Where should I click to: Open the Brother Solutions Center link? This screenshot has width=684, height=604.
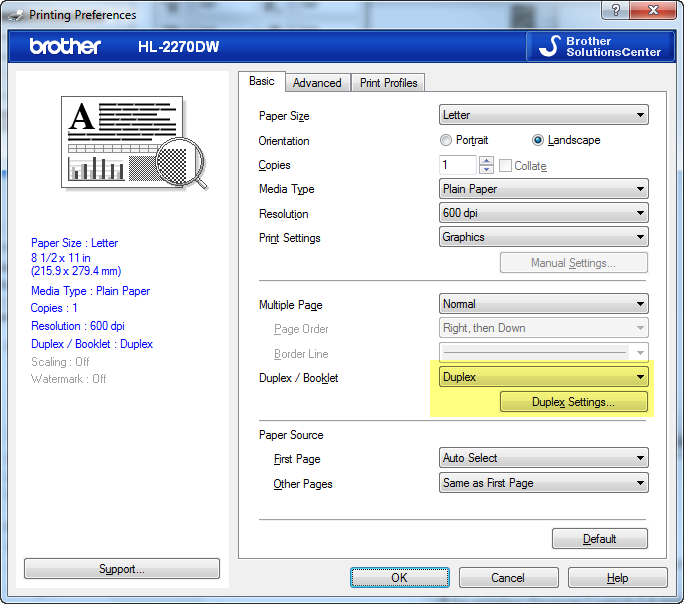(599, 46)
